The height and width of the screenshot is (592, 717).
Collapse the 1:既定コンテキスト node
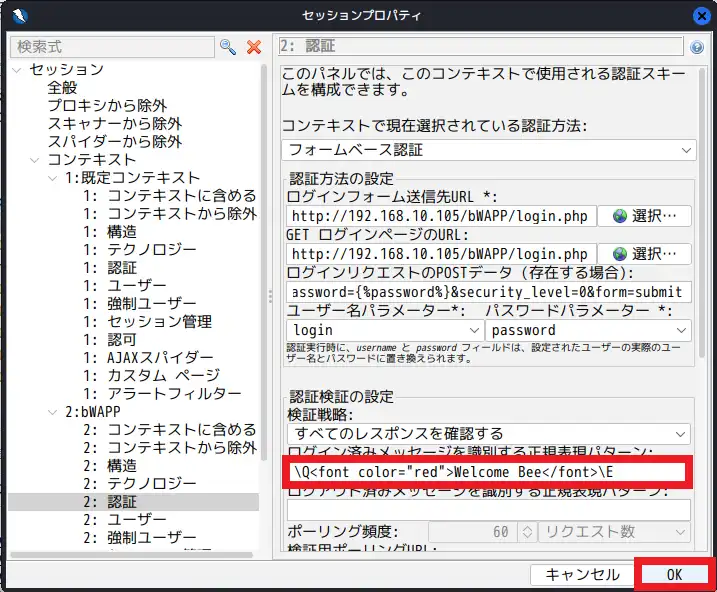tap(53, 178)
